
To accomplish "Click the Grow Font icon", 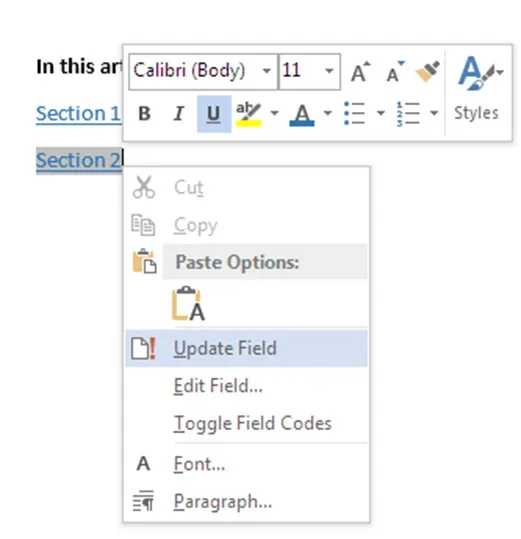I will pyautogui.click(x=361, y=72).
